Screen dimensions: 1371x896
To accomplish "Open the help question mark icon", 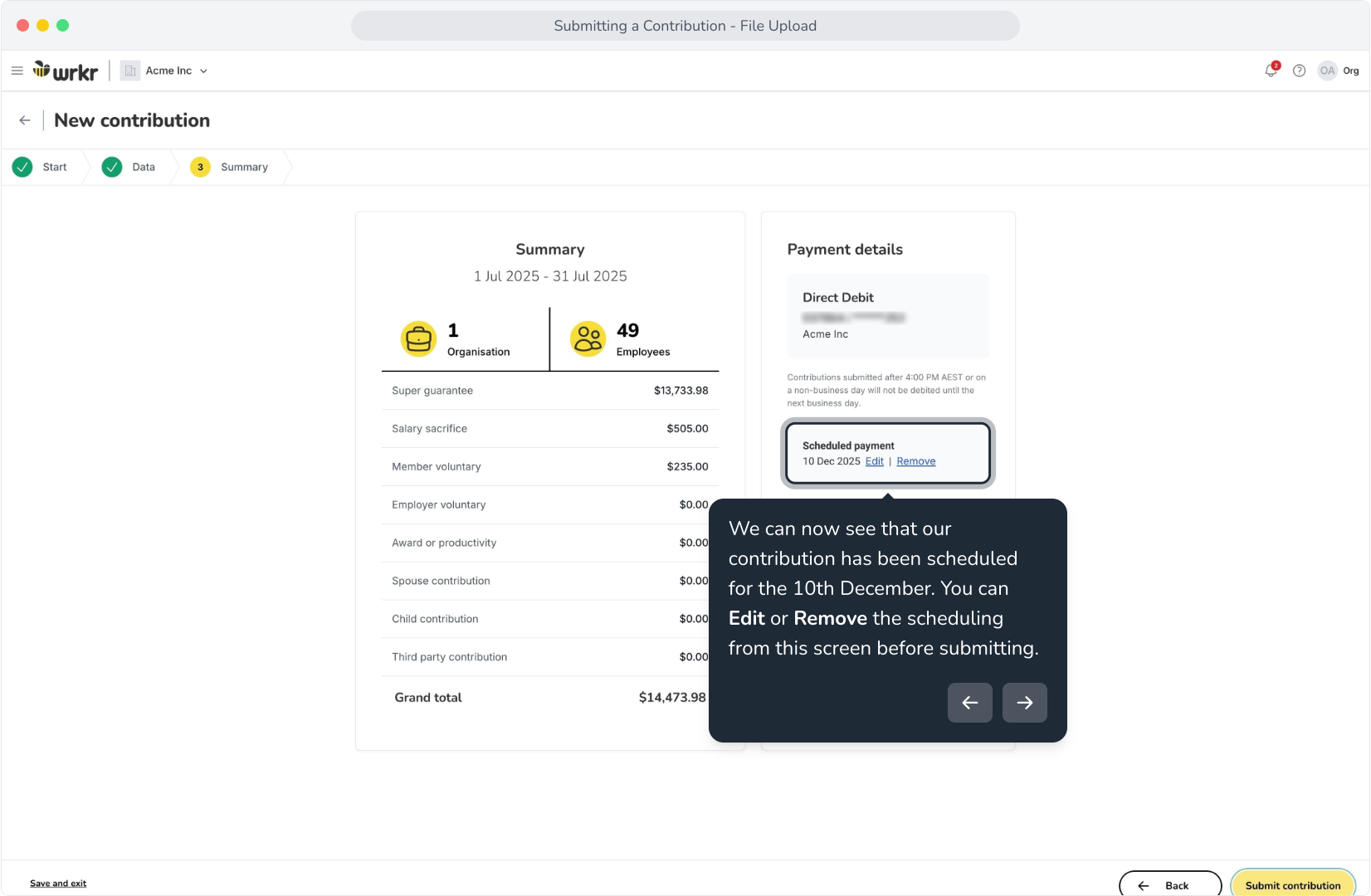I will click(1300, 71).
